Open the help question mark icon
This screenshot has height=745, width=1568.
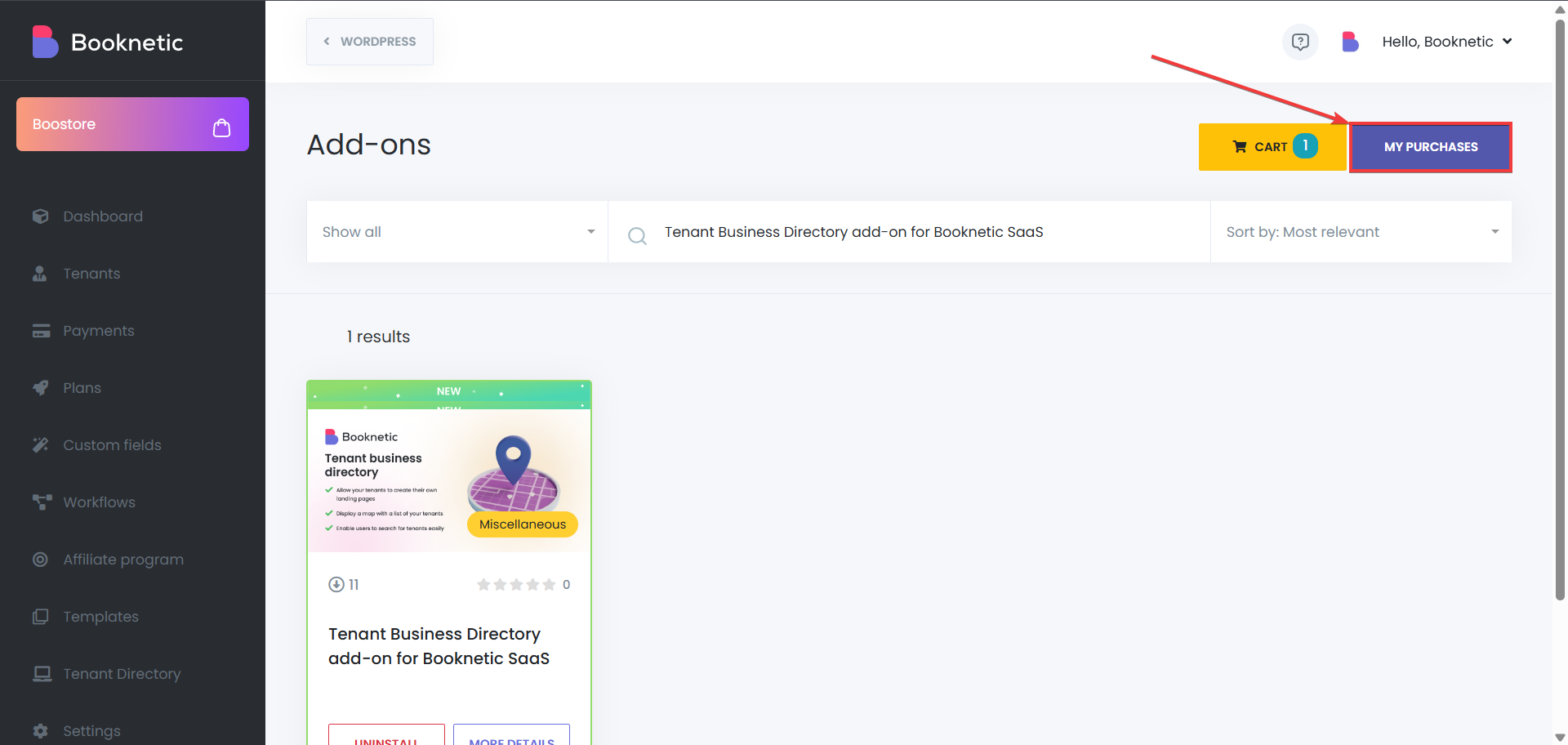[x=1300, y=42]
